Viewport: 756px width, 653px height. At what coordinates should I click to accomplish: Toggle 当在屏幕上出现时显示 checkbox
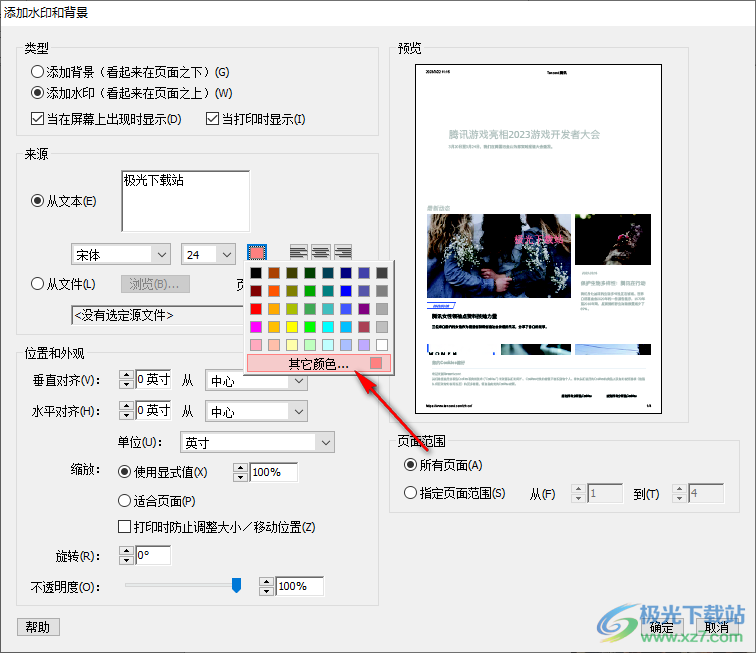point(37,119)
